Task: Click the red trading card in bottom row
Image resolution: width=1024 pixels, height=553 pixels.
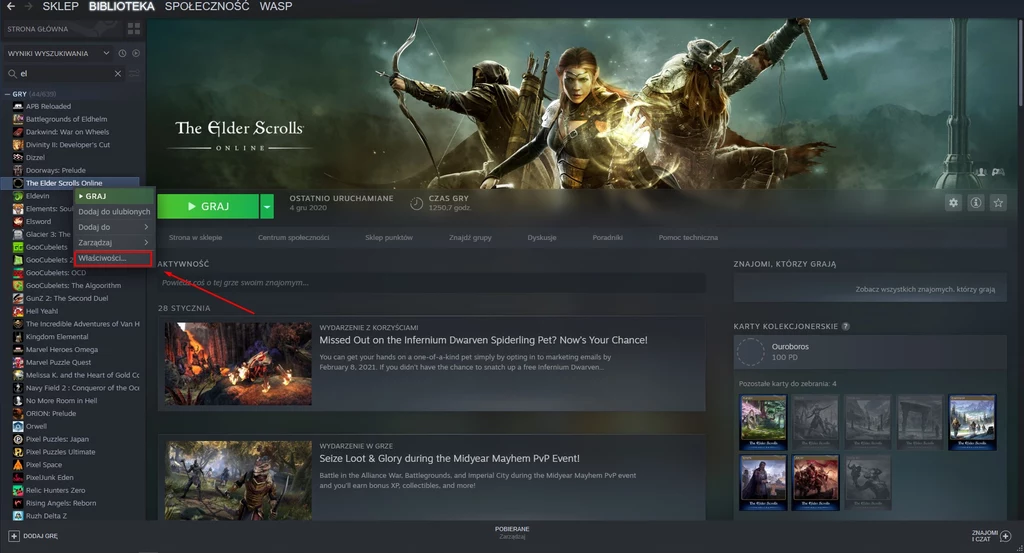Action: pos(815,482)
